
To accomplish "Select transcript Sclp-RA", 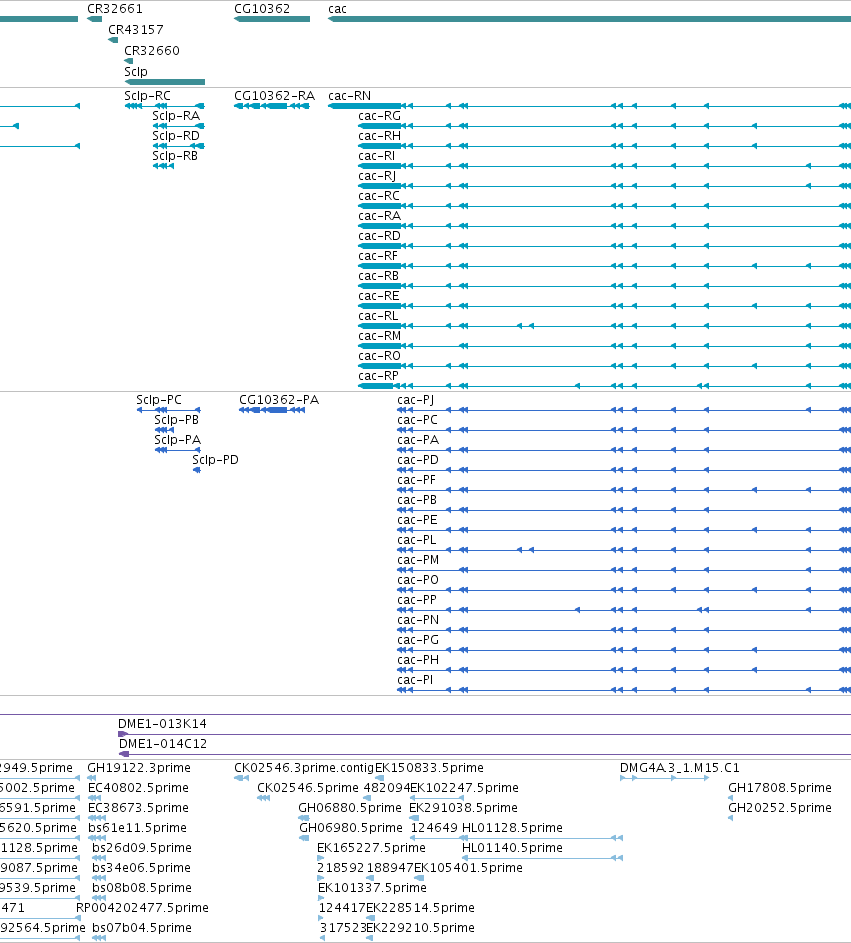I will pos(179,126).
